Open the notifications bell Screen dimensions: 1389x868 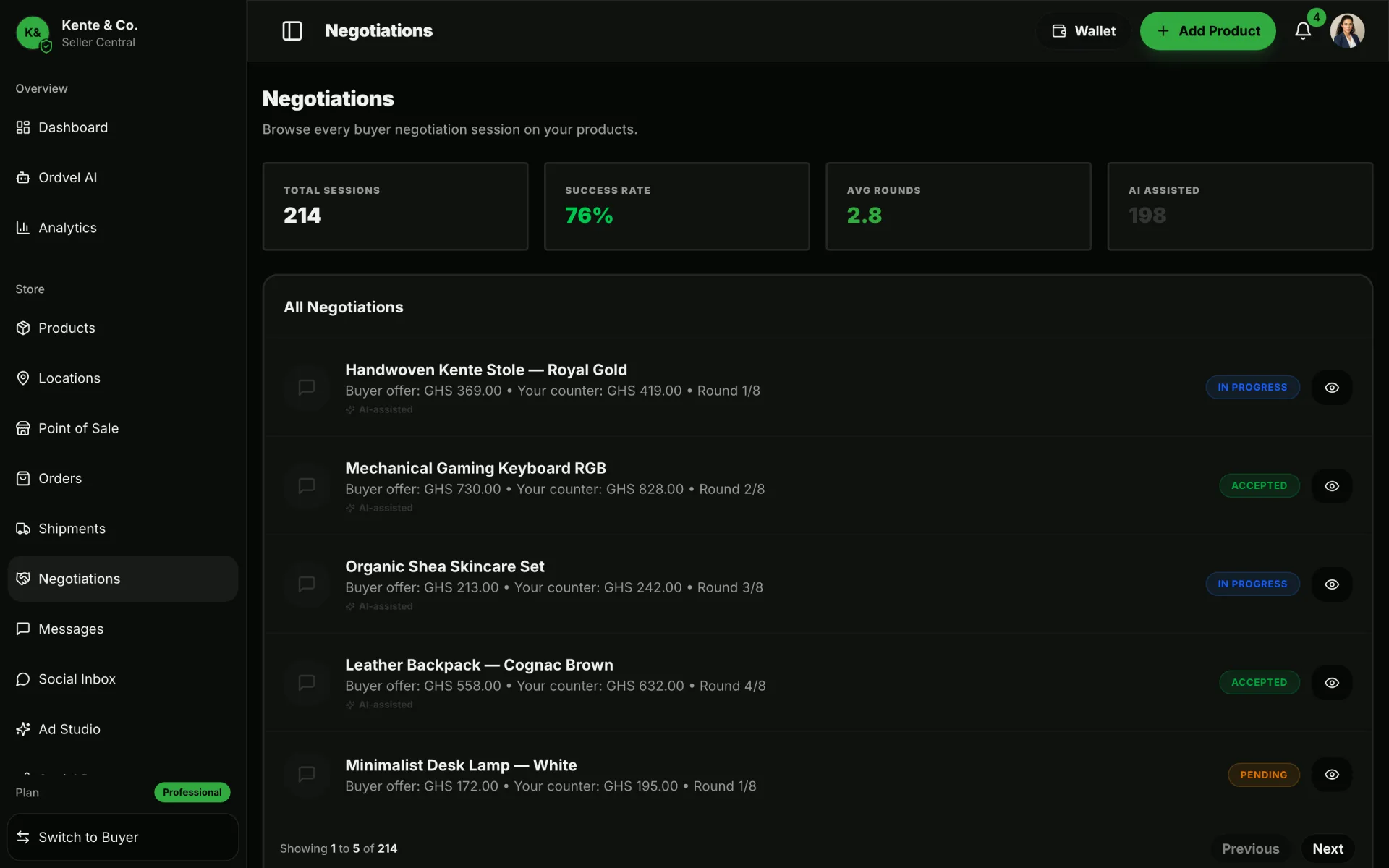pyautogui.click(x=1303, y=31)
